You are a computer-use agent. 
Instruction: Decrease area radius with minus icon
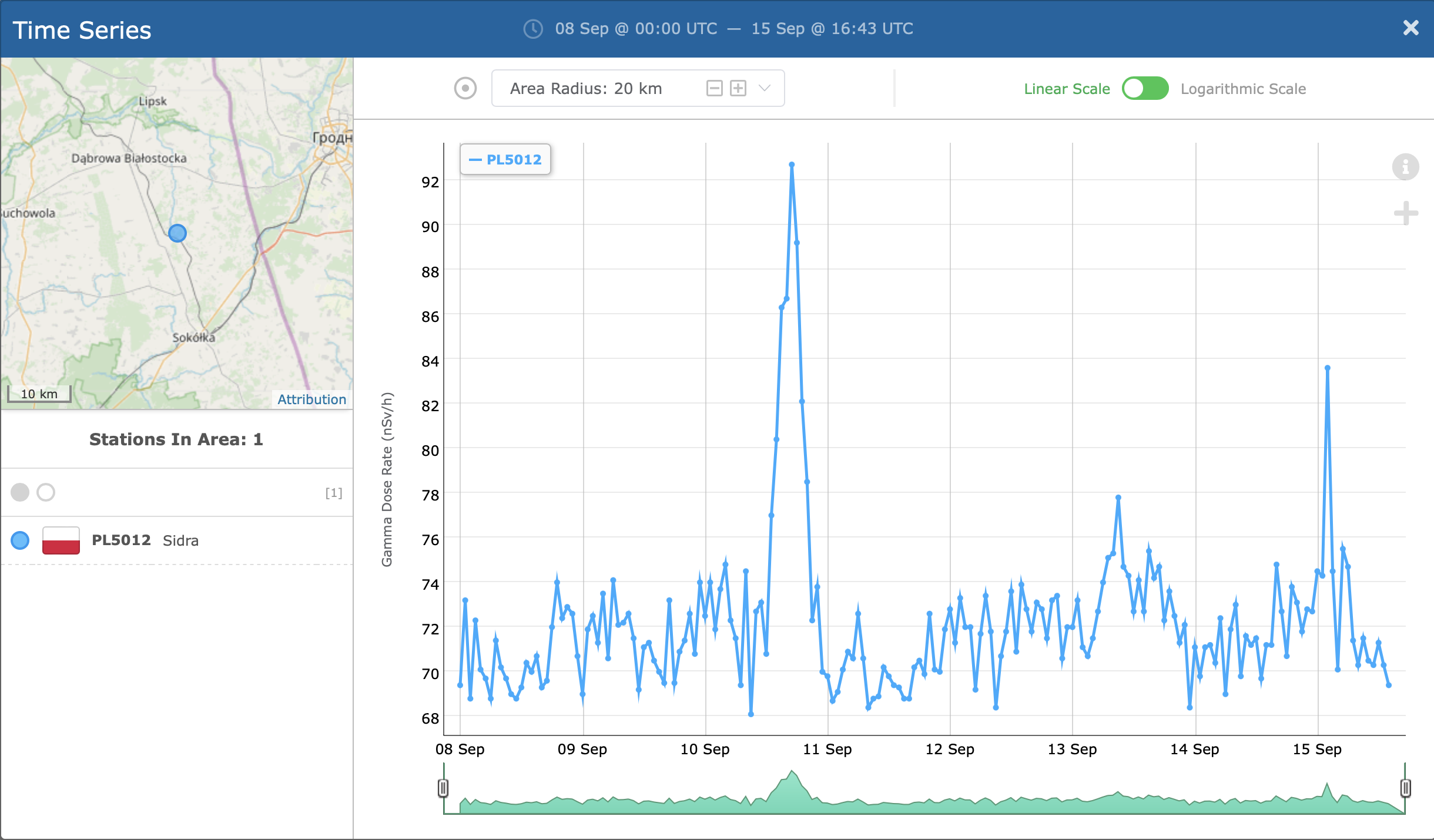click(x=714, y=89)
